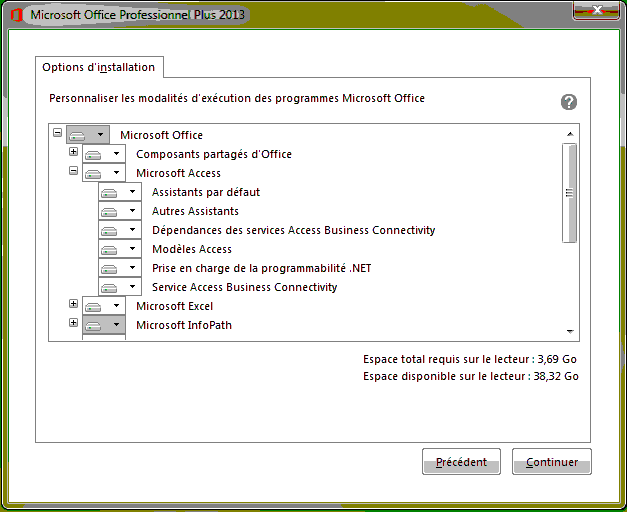Select Dépendances des services Access Business Connectivity

[294, 230]
